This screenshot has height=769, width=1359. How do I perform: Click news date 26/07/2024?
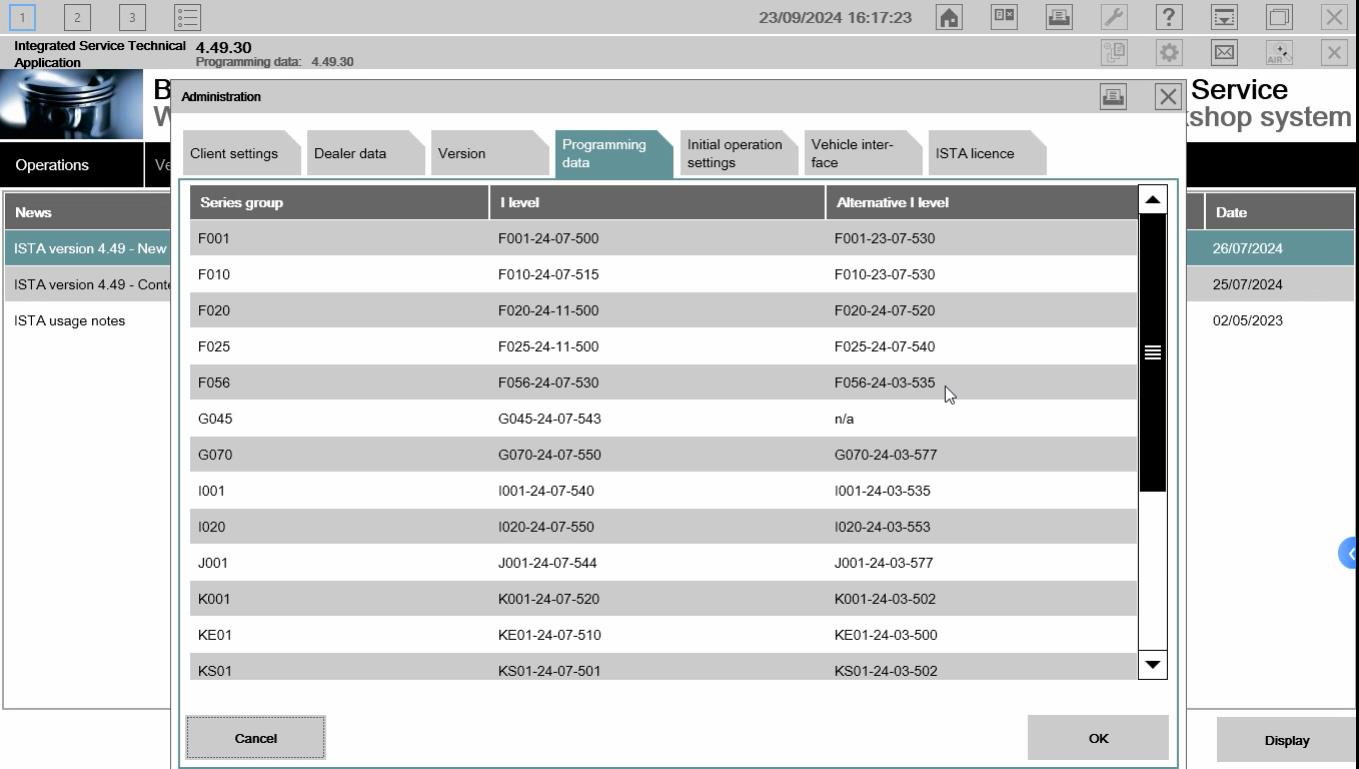[1247, 248]
